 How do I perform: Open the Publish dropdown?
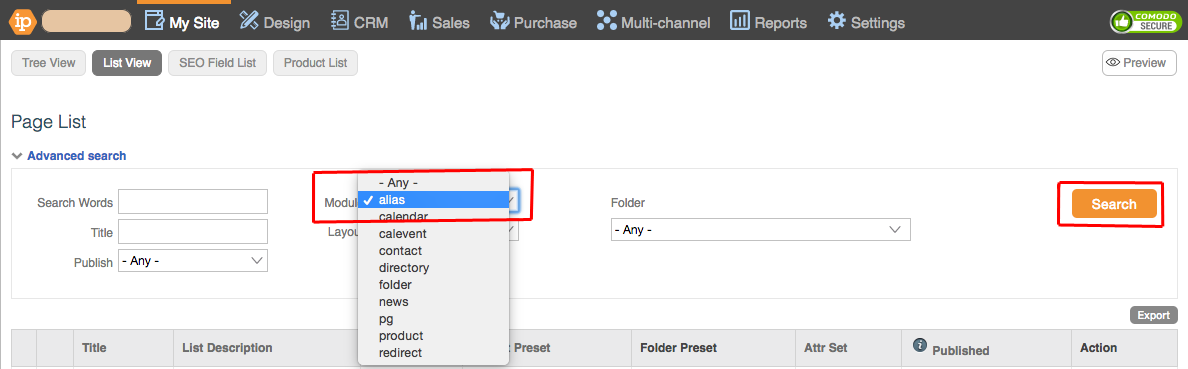point(193,261)
